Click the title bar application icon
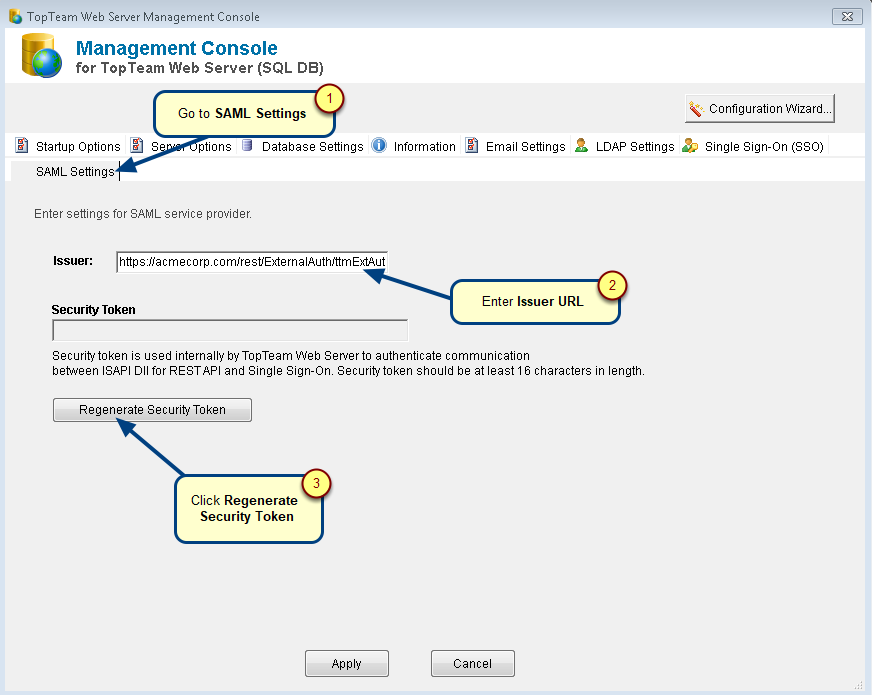The image size is (872, 695). (16, 16)
